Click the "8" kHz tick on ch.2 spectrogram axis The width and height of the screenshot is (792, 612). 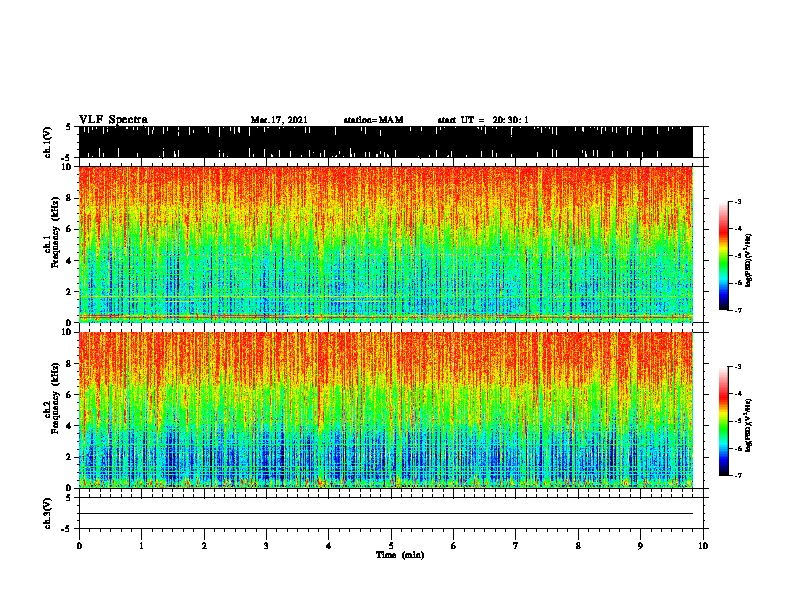point(70,364)
